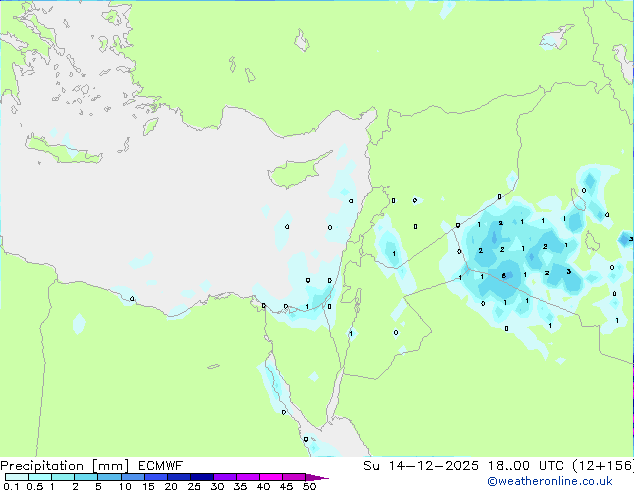
Task: Click the '0.5' legend scale label
Action: (34, 486)
